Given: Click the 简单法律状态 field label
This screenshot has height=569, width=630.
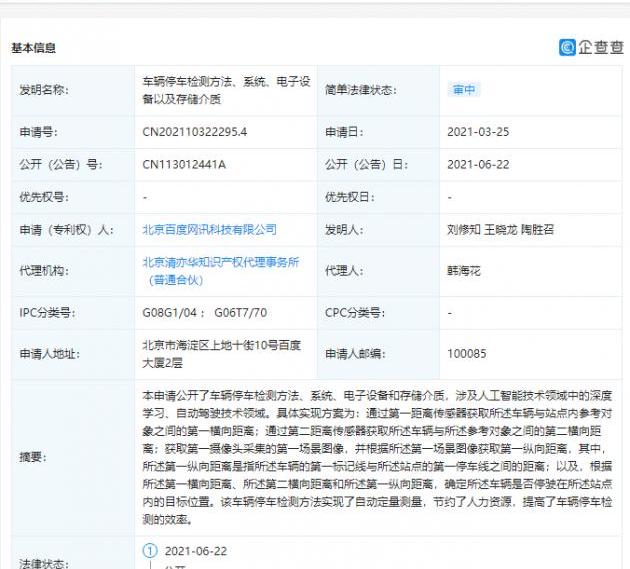Looking at the screenshot, I should point(360,90).
